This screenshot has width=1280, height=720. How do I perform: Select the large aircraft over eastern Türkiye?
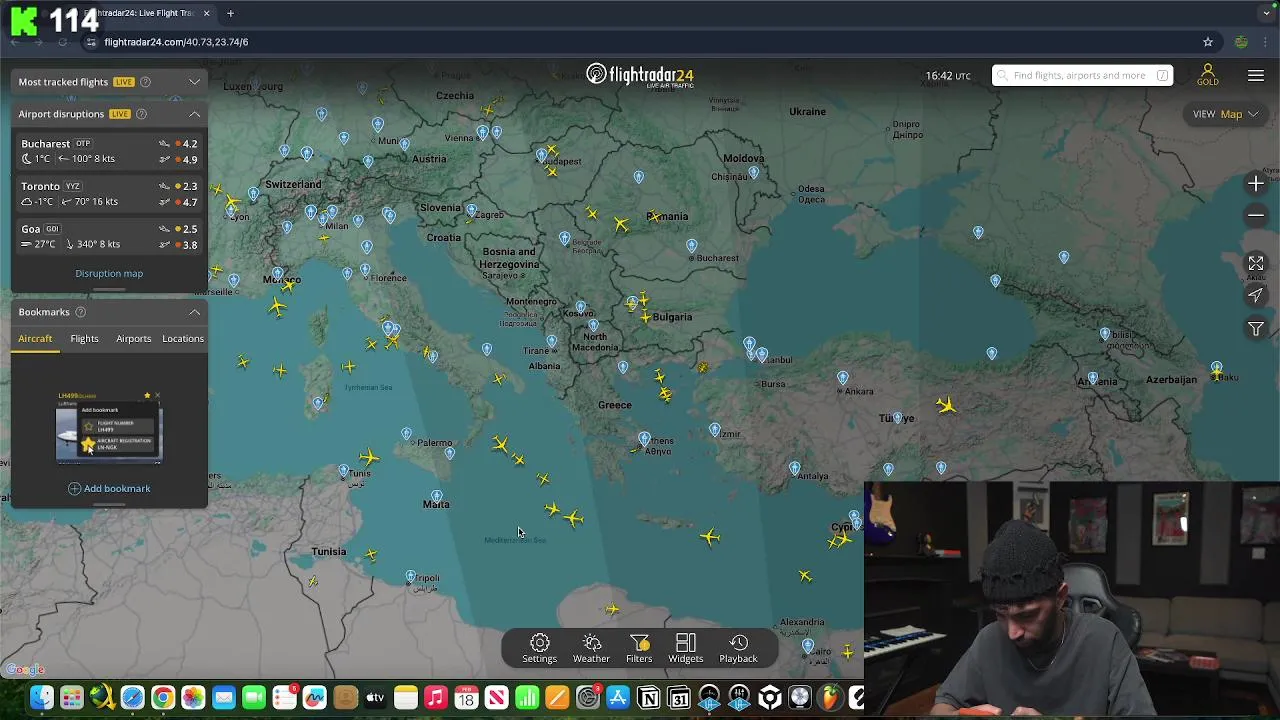pyautogui.click(x=946, y=405)
